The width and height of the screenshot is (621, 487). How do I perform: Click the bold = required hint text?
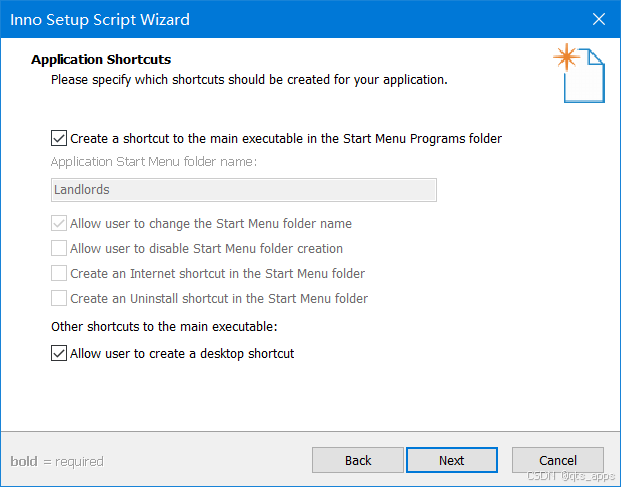pos(57,461)
